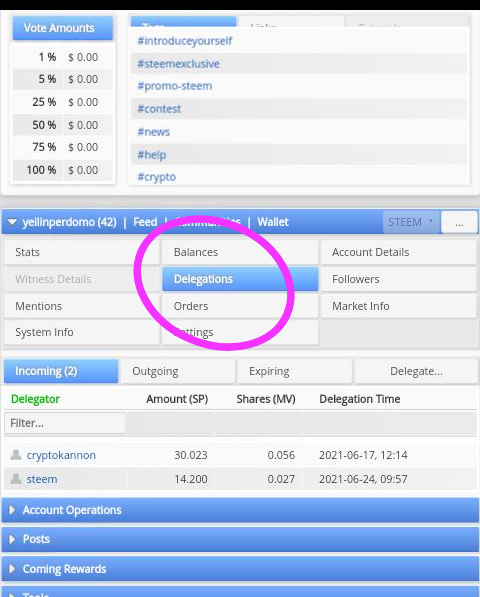This screenshot has width=480, height=597.
Task: Click the 2021-06-24, 09:57 delegation time
Action: point(363,479)
